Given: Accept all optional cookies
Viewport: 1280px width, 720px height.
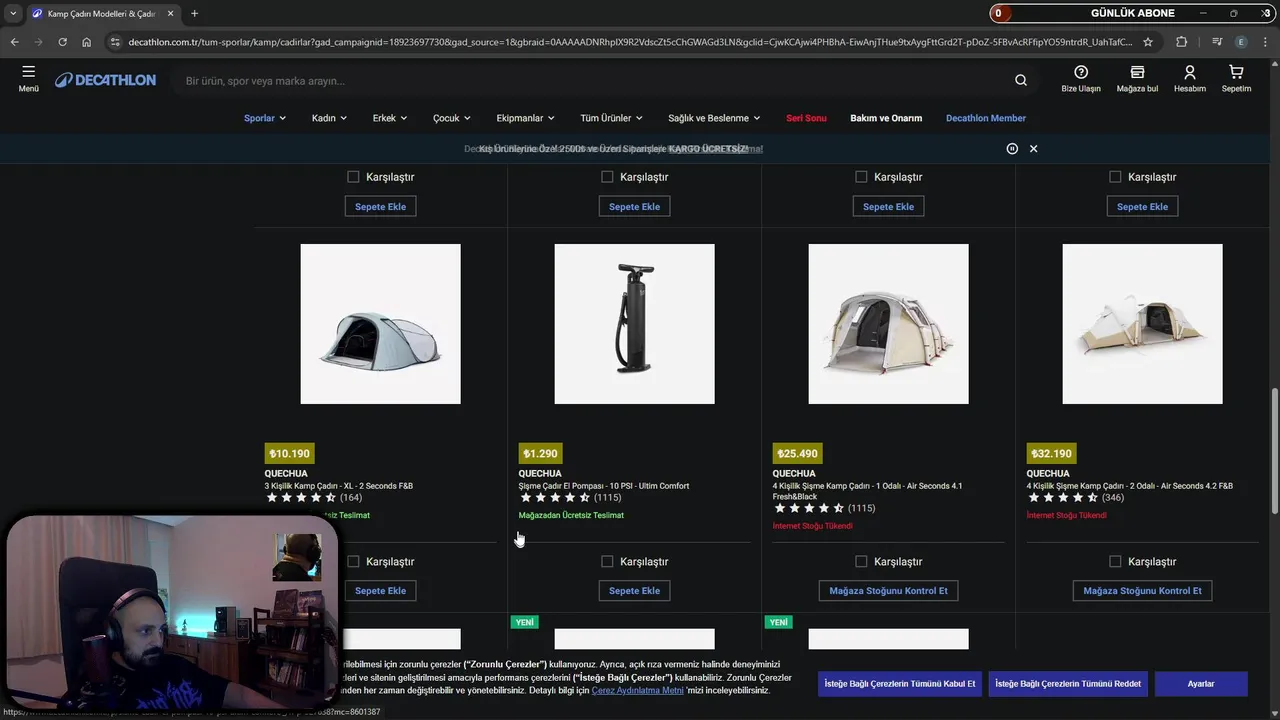Looking at the screenshot, I should click(900, 684).
